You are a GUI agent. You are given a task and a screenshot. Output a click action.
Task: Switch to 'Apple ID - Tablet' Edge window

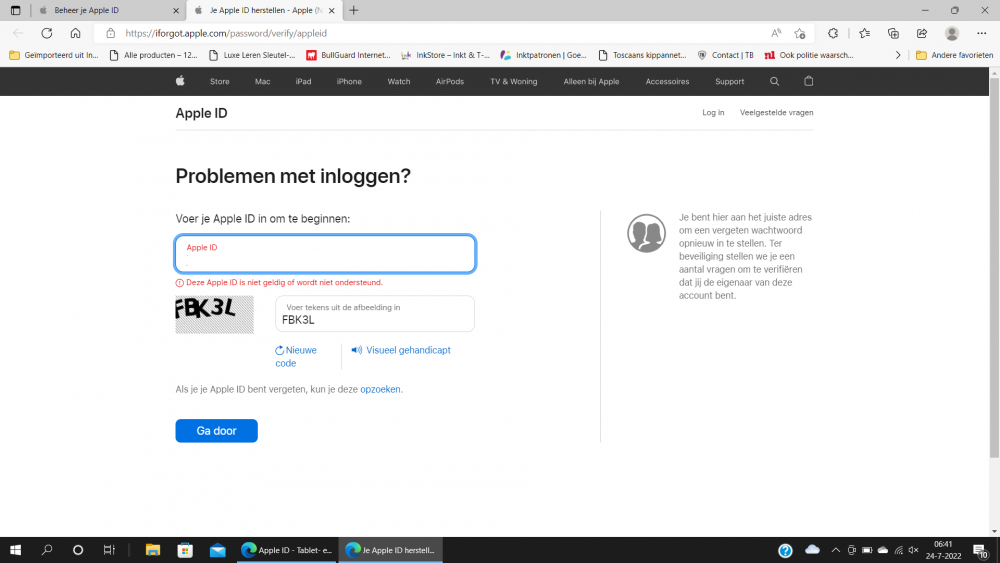[x=287, y=550]
